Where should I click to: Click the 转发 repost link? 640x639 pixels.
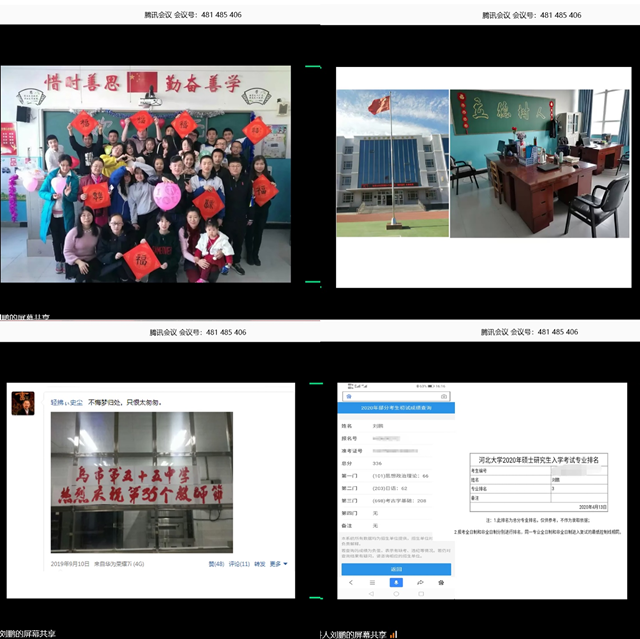tap(260, 564)
